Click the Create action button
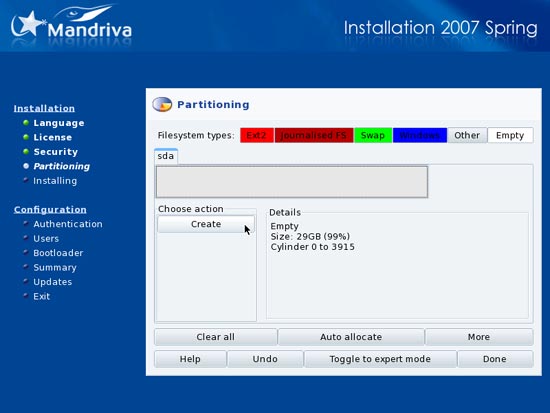The width and height of the screenshot is (550, 413). click(206, 224)
